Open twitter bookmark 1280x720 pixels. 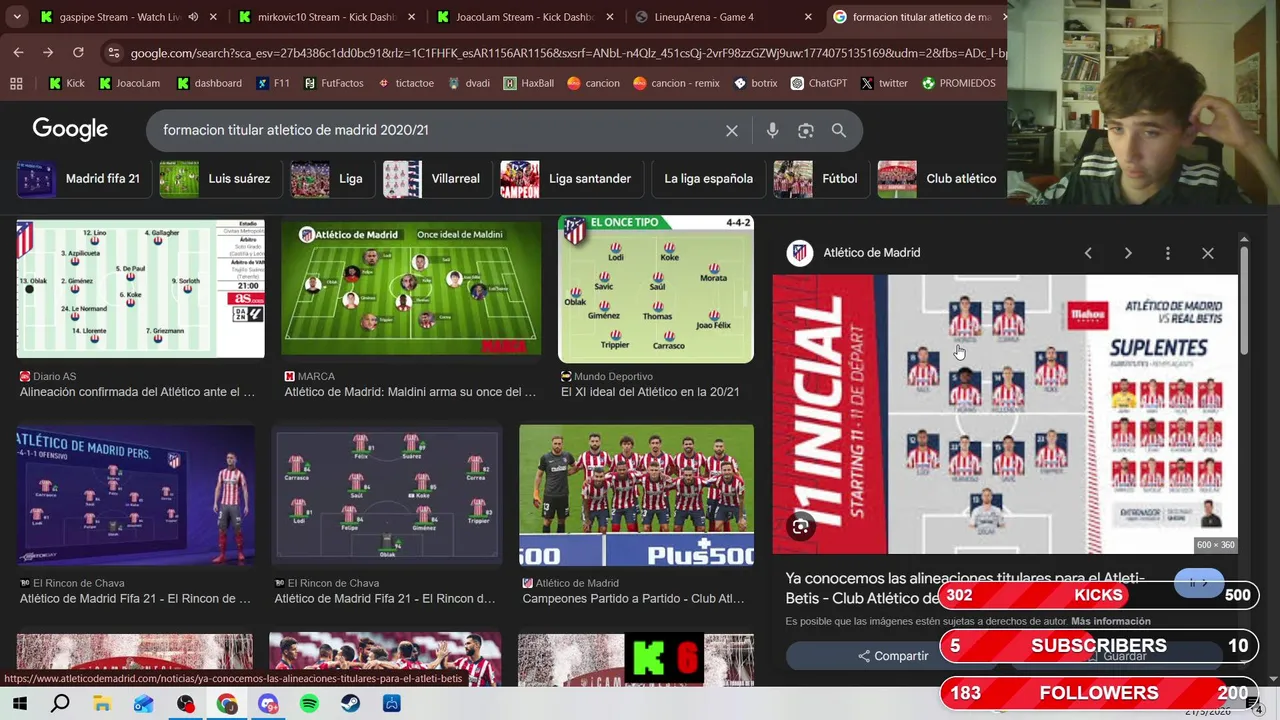click(x=883, y=83)
